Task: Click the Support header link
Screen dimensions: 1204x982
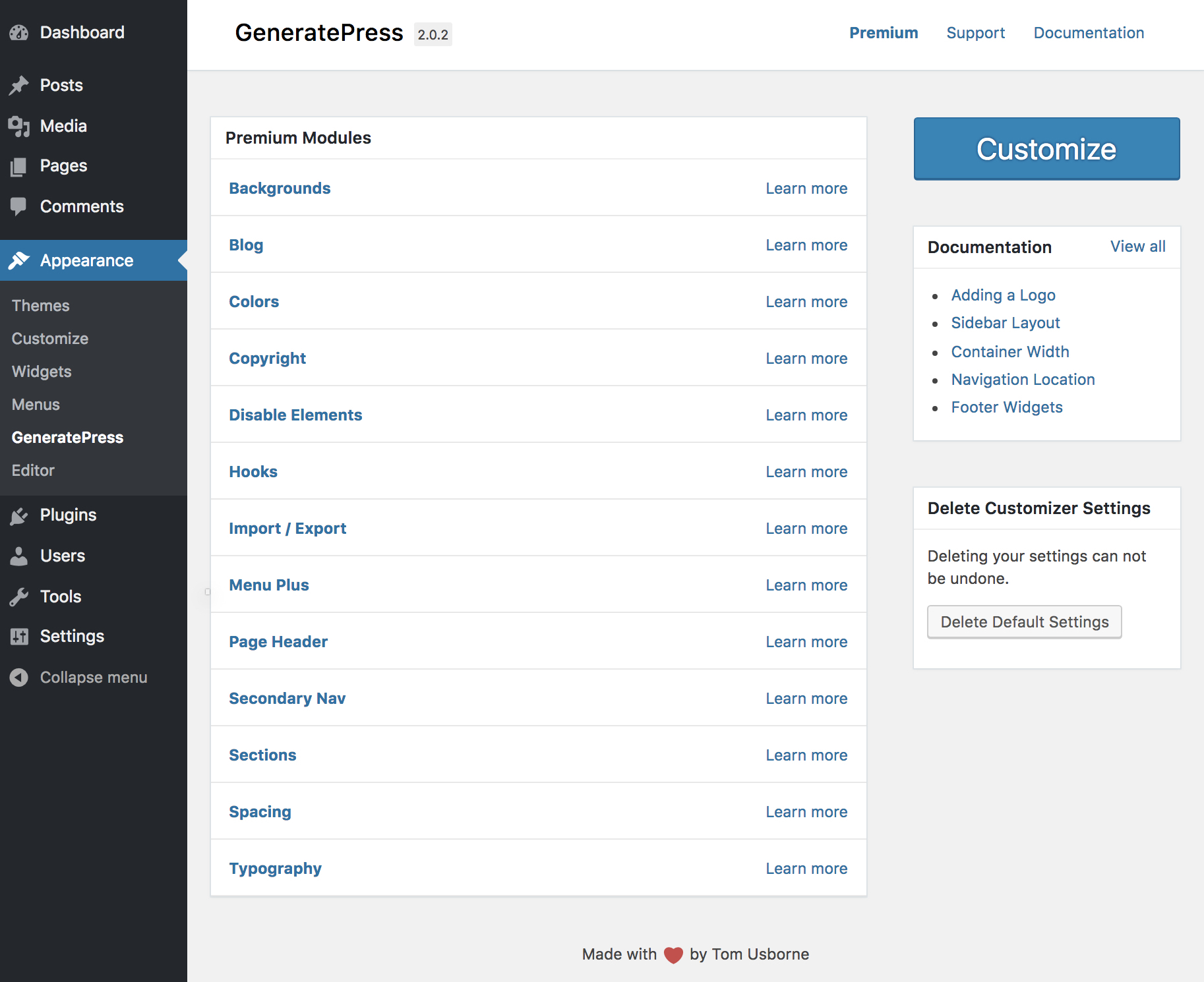Action: click(x=975, y=33)
